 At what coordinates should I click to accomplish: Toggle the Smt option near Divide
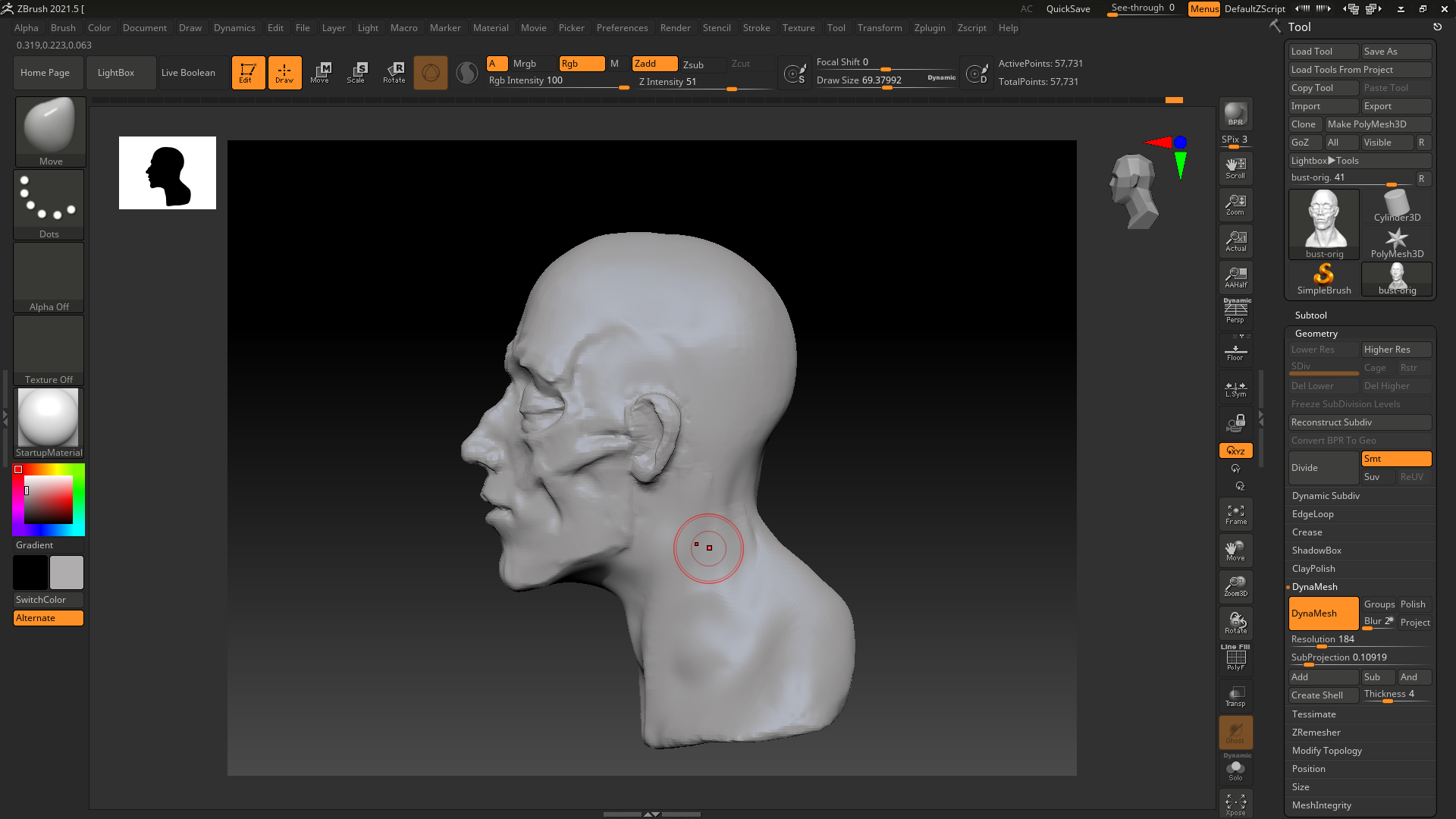pos(1395,459)
